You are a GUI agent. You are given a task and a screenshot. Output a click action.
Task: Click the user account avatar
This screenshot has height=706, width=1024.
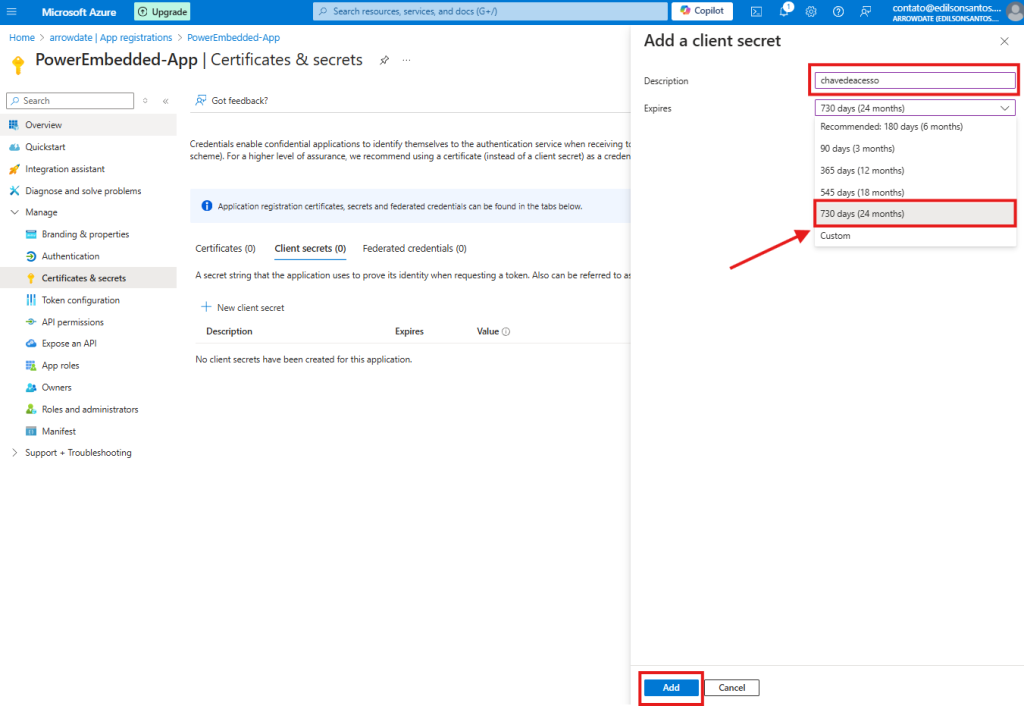[1016, 11]
